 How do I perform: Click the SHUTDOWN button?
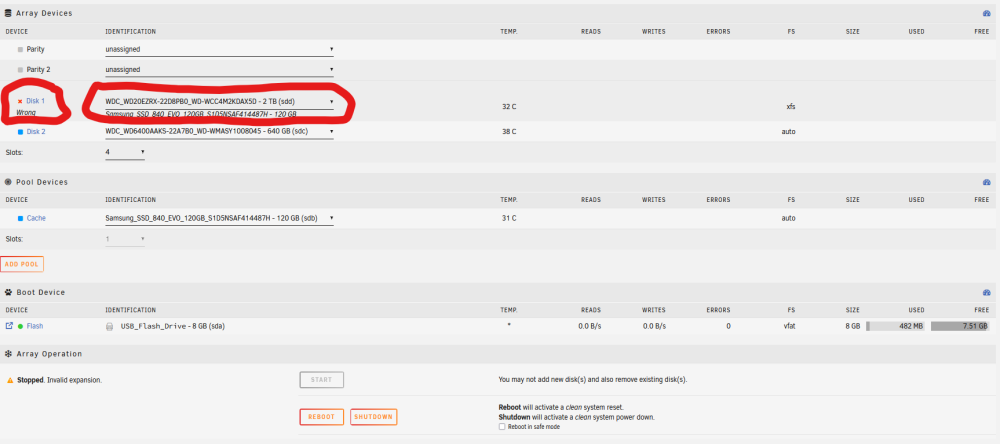coord(374,417)
